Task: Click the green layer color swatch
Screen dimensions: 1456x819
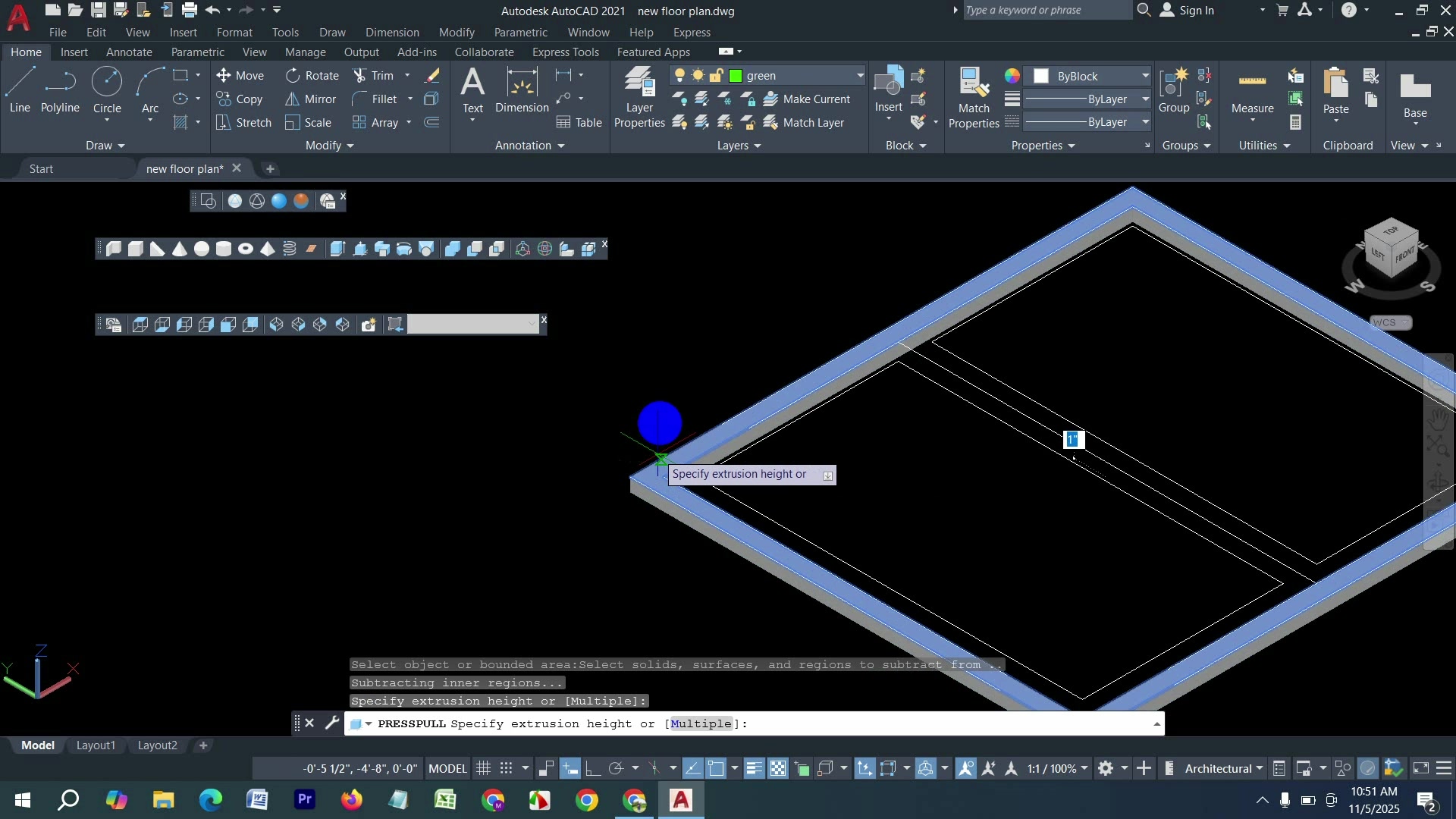Action: point(736,76)
